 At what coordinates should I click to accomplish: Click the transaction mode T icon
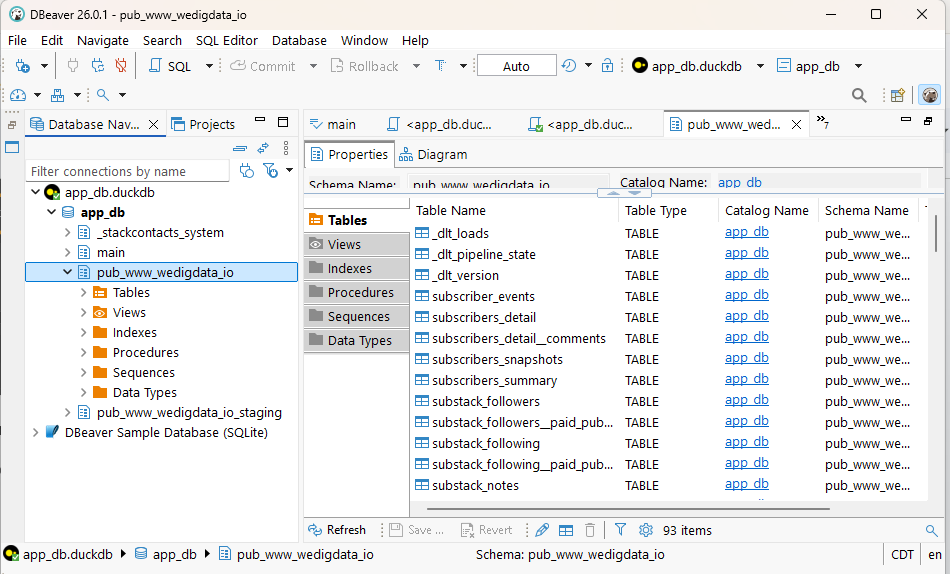pos(440,65)
